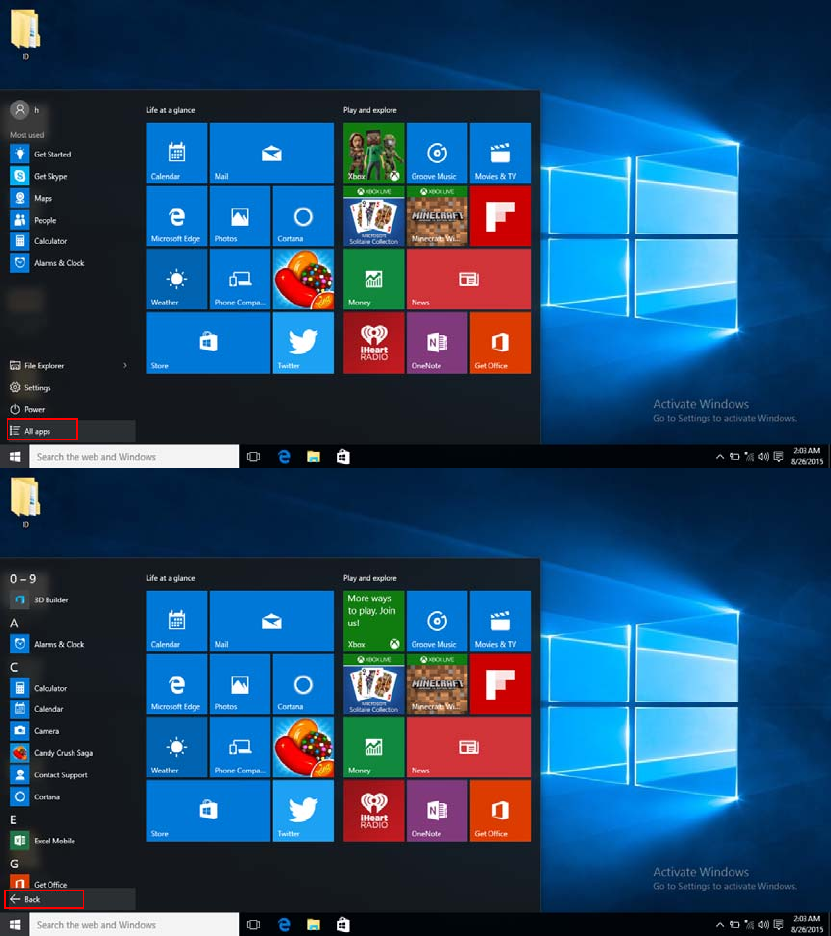
Task: Open the Twitter tile in top screenshot
Action: click(303, 343)
